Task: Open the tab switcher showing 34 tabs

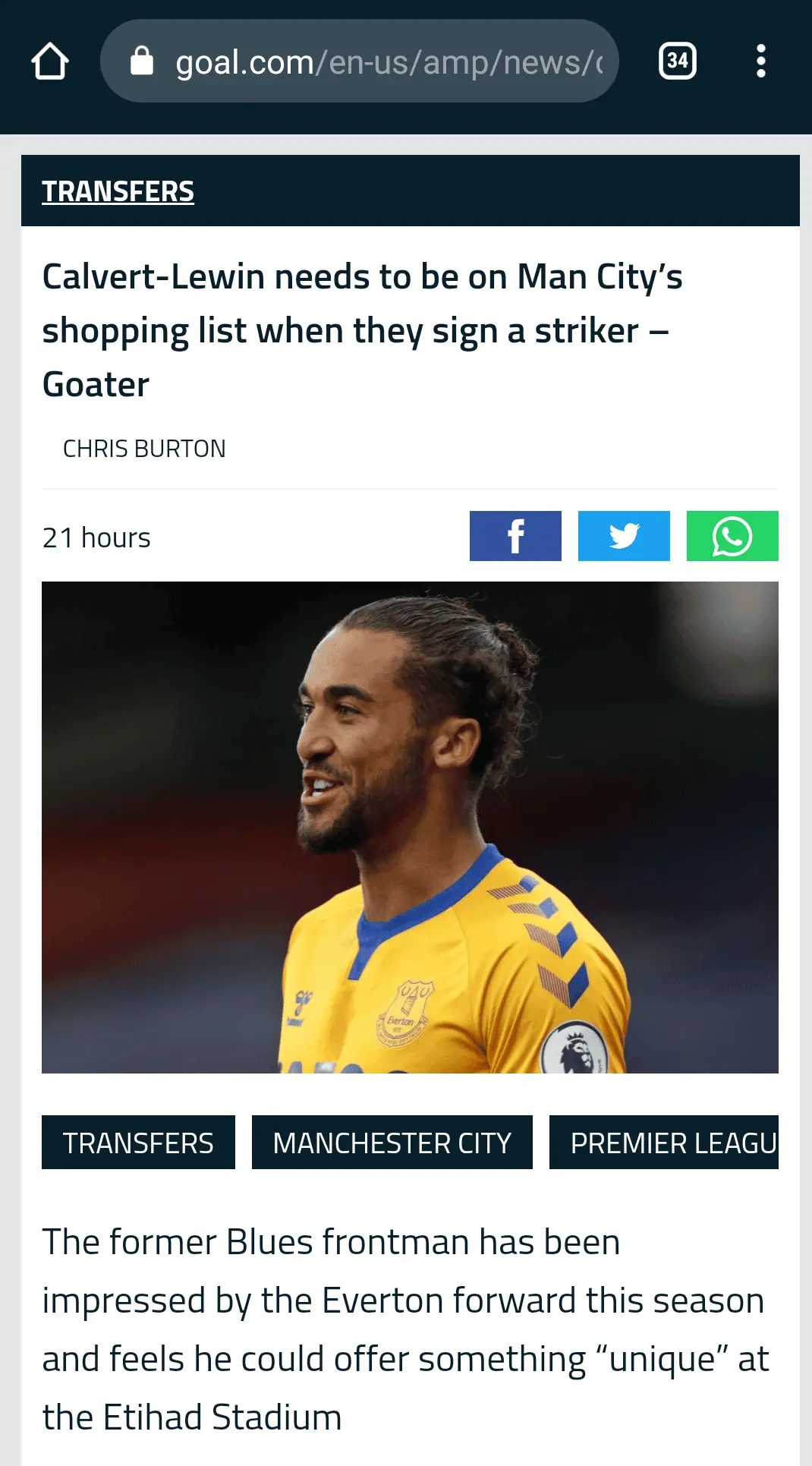Action: [677, 61]
